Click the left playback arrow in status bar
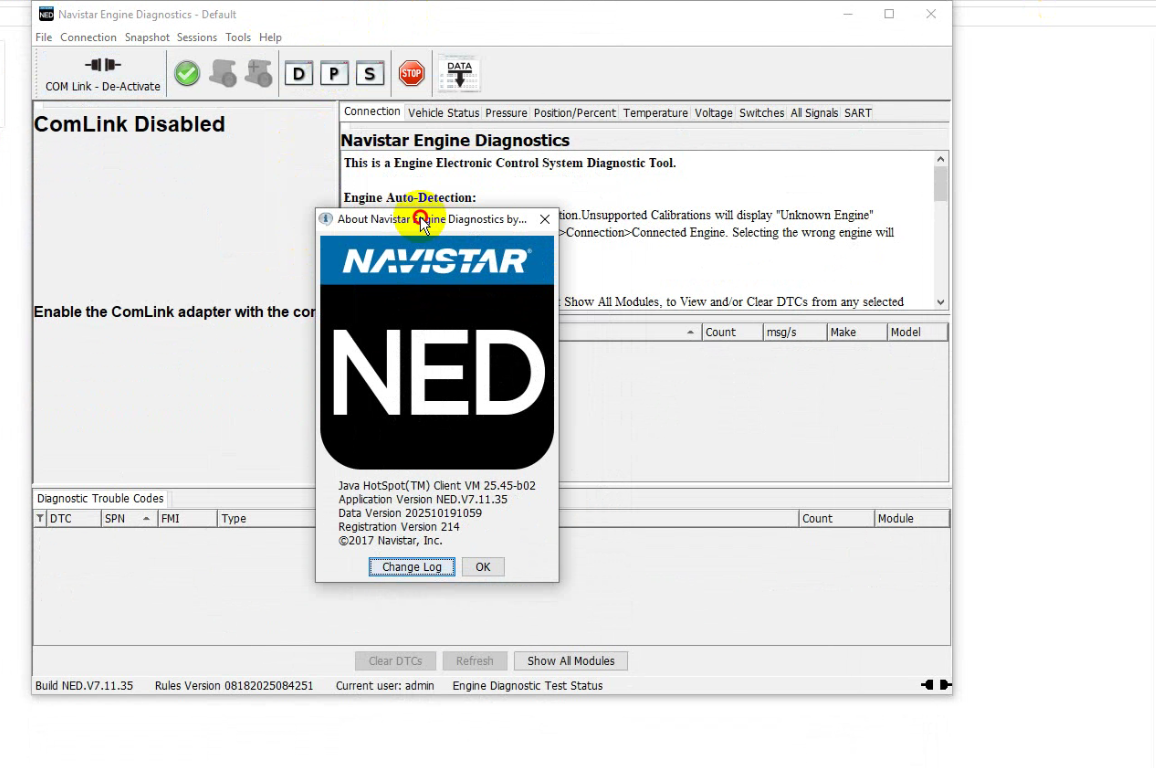Viewport: 1156px width, 768px height. pos(926,685)
